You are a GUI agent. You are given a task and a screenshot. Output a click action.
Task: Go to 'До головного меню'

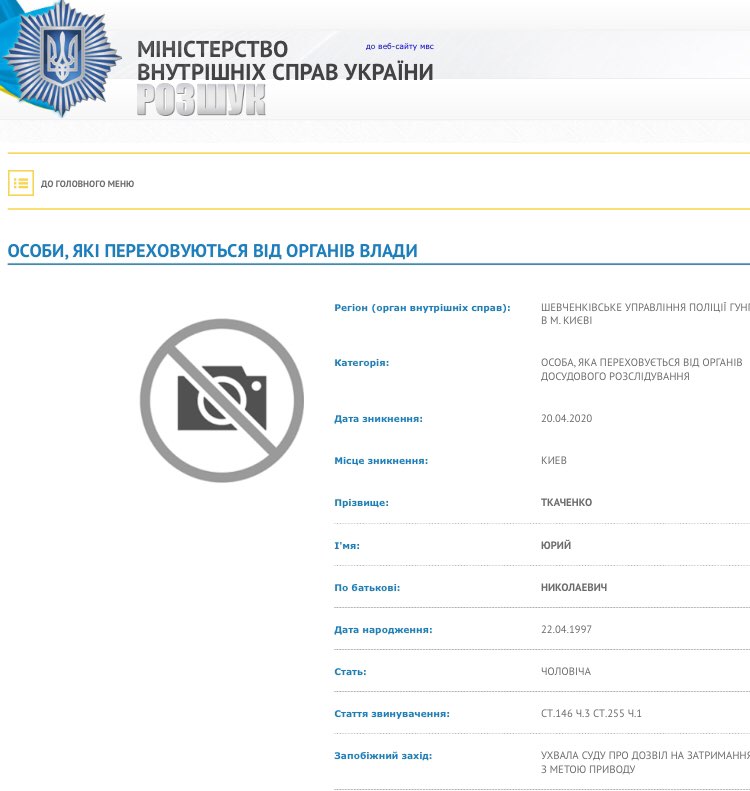tap(87, 184)
